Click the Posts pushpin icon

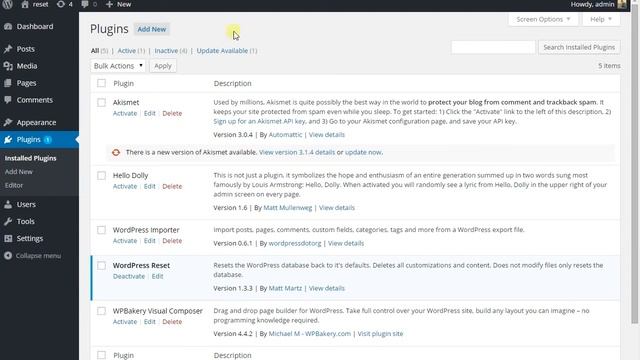(x=8, y=49)
